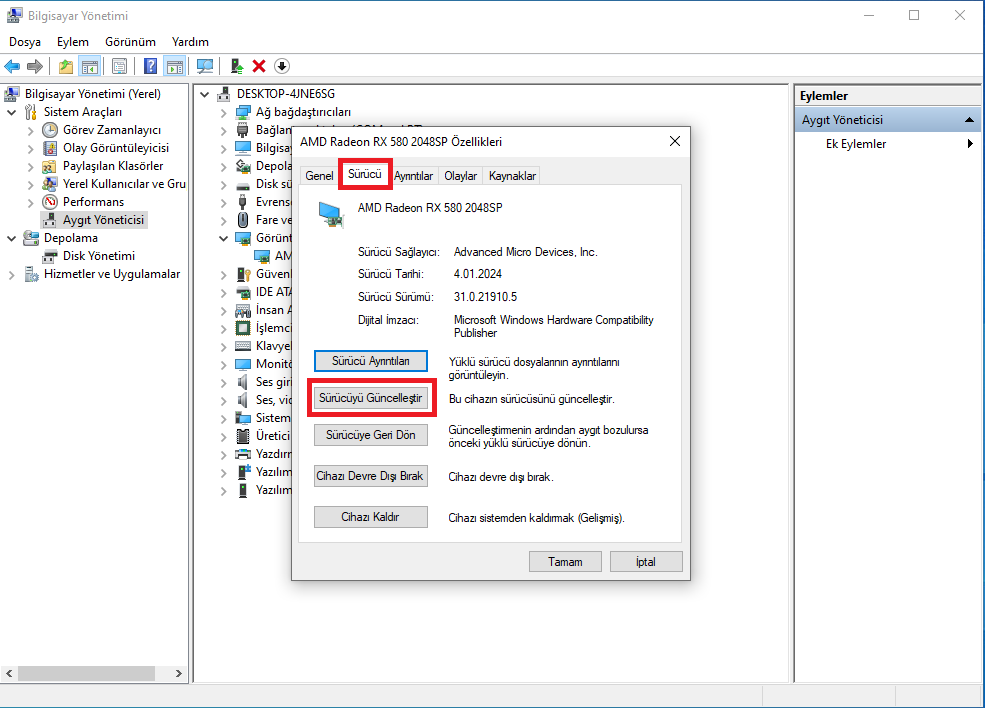Select the Performans tree item
Screen dimensions: 985x708
(93, 202)
